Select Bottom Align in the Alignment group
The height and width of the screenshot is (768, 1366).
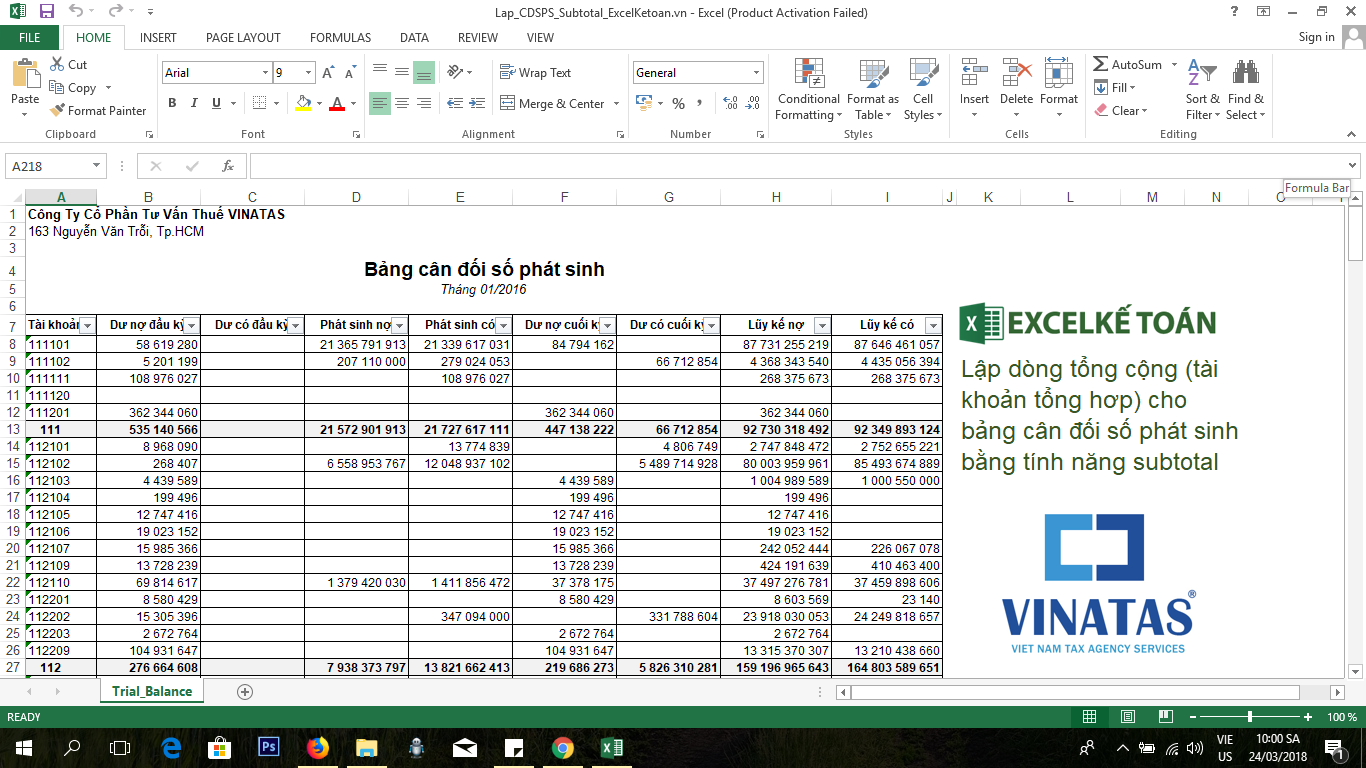(x=423, y=72)
